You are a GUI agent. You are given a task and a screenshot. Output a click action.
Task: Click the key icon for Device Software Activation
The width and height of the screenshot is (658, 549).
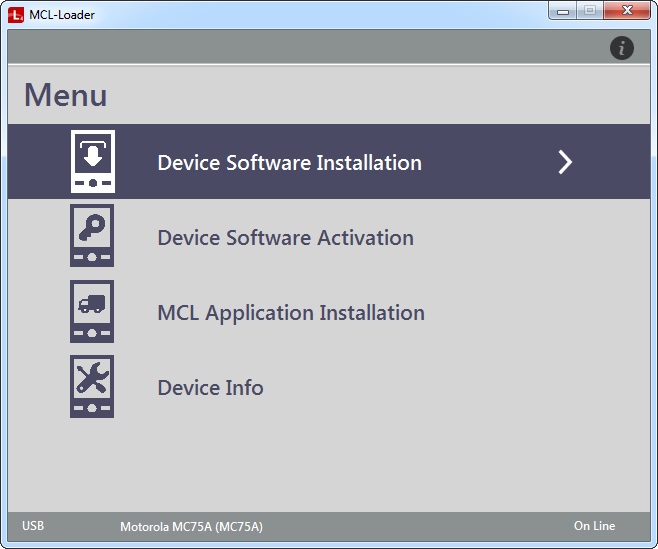[92, 235]
